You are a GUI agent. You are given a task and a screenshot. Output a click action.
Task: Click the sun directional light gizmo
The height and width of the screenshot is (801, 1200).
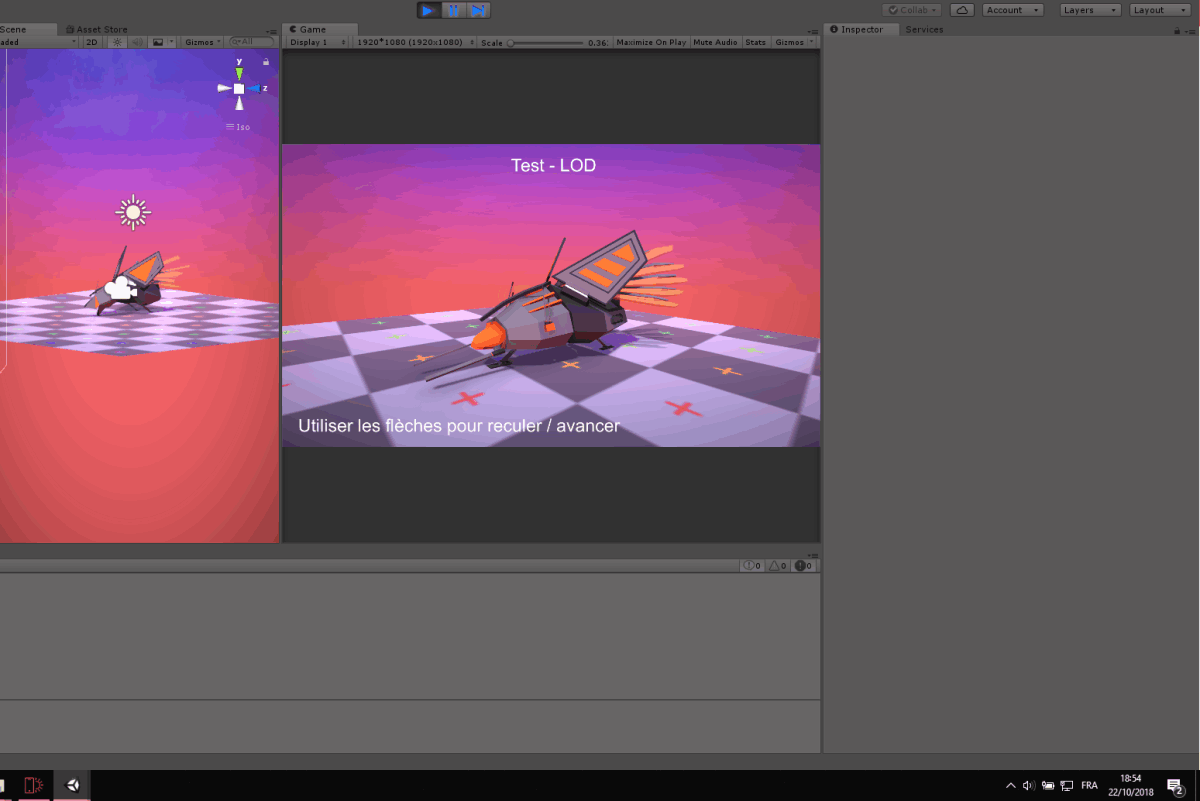point(132,212)
